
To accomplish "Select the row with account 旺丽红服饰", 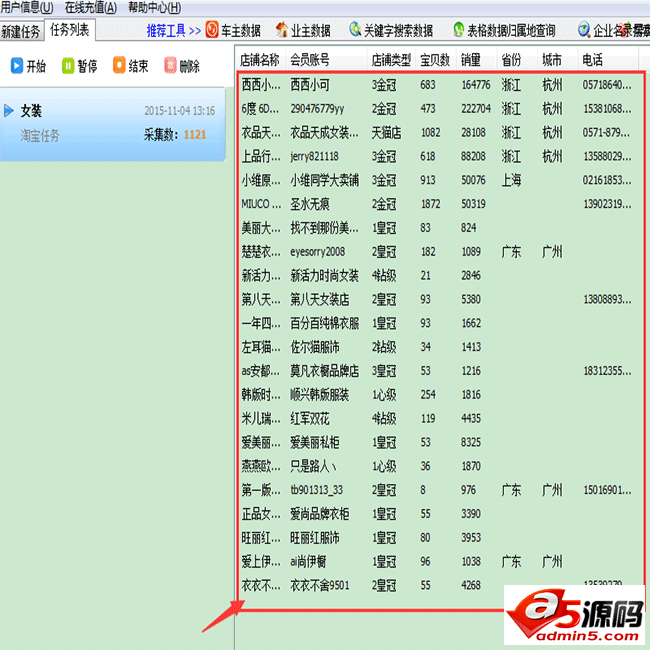I will 441,538.
